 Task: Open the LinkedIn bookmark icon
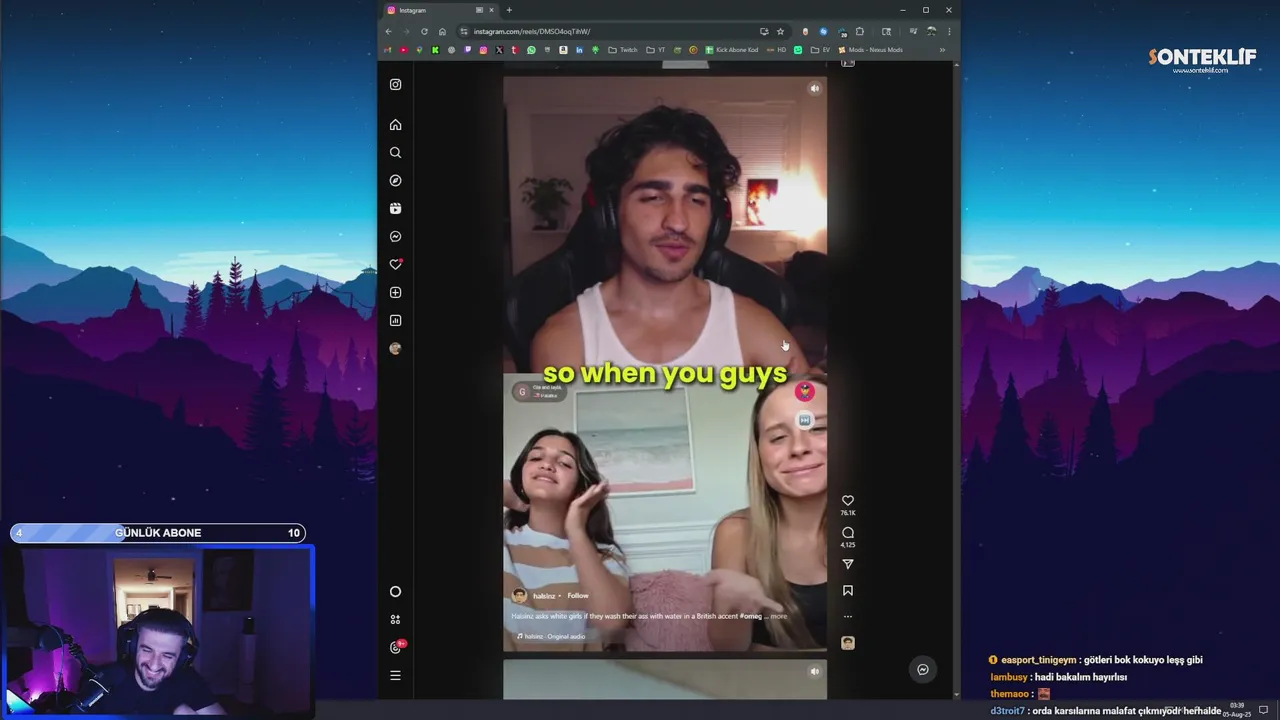click(x=579, y=50)
